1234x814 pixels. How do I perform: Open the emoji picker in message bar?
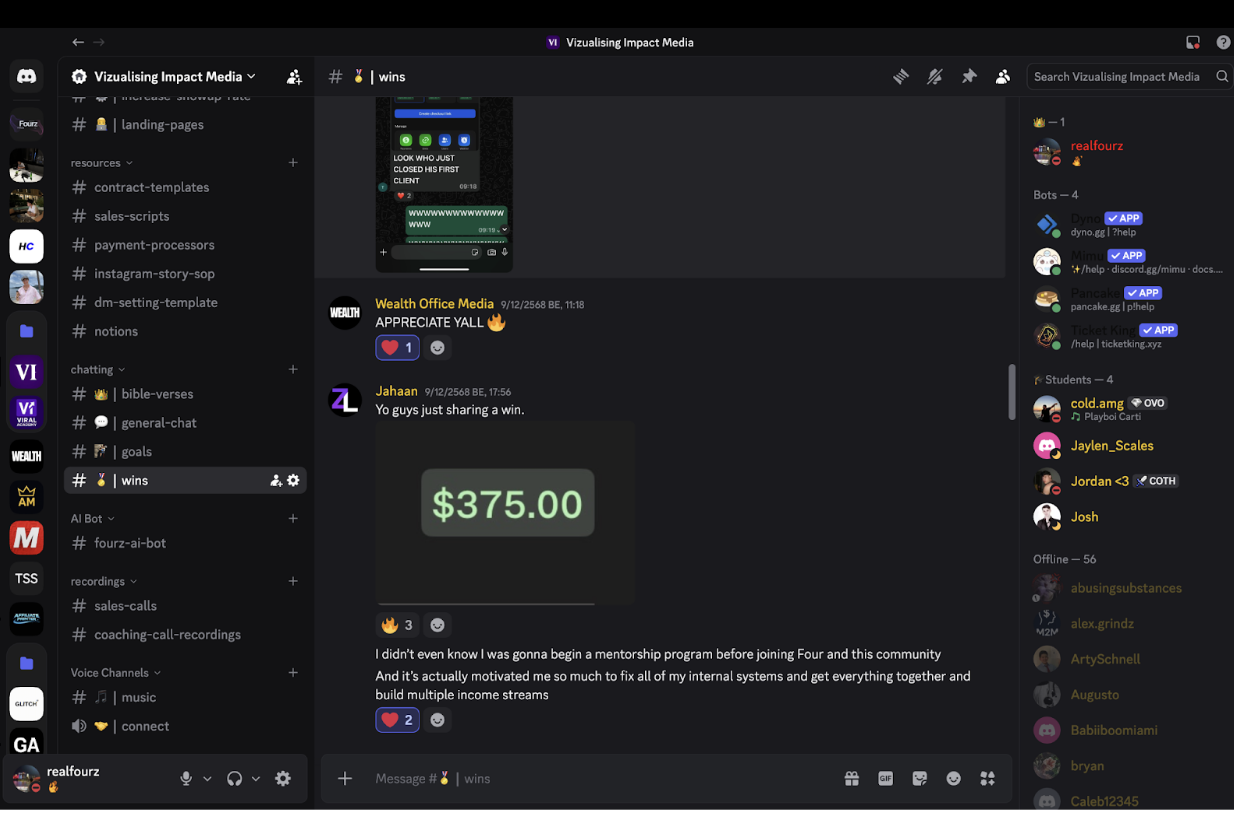pyautogui.click(x=954, y=778)
